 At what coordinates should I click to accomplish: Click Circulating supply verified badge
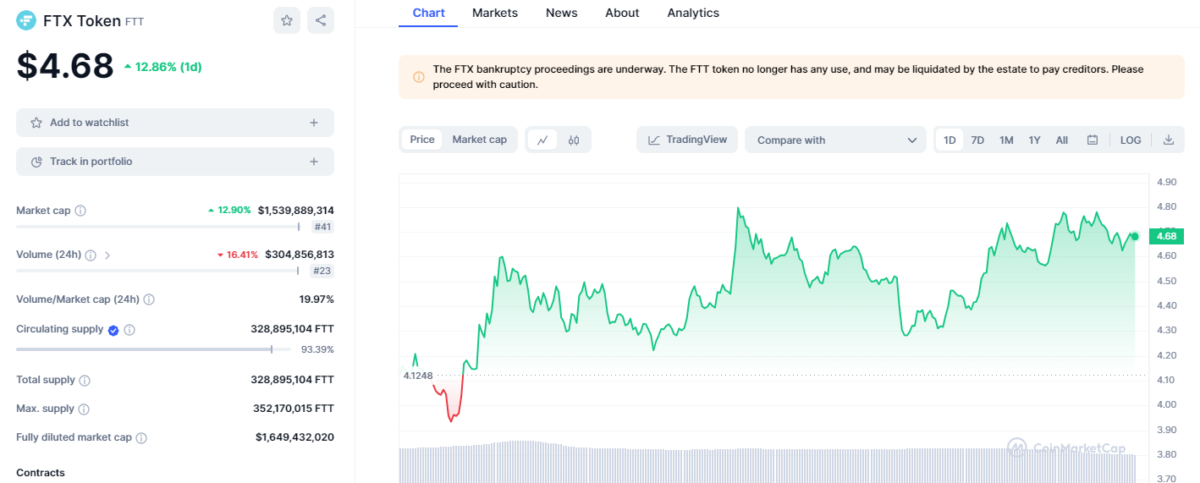point(113,330)
